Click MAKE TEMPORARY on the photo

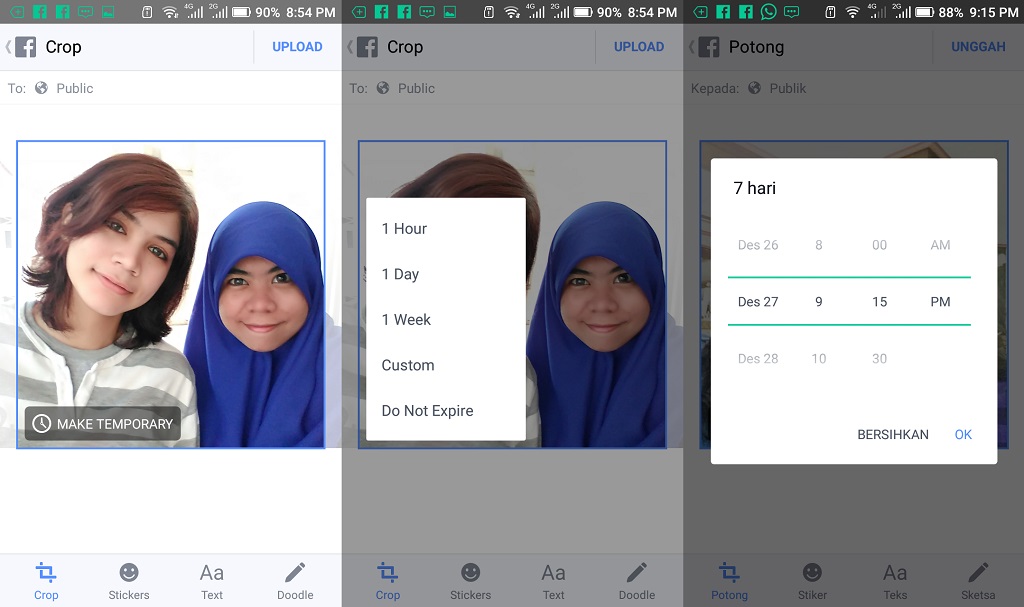(x=103, y=423)
